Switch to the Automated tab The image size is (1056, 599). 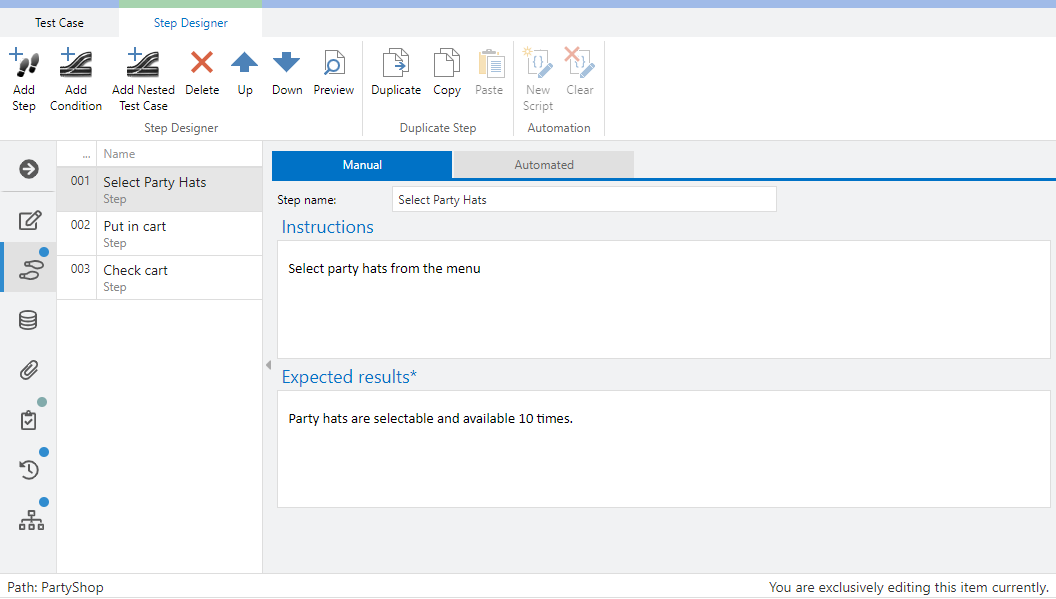pos(544,165)
